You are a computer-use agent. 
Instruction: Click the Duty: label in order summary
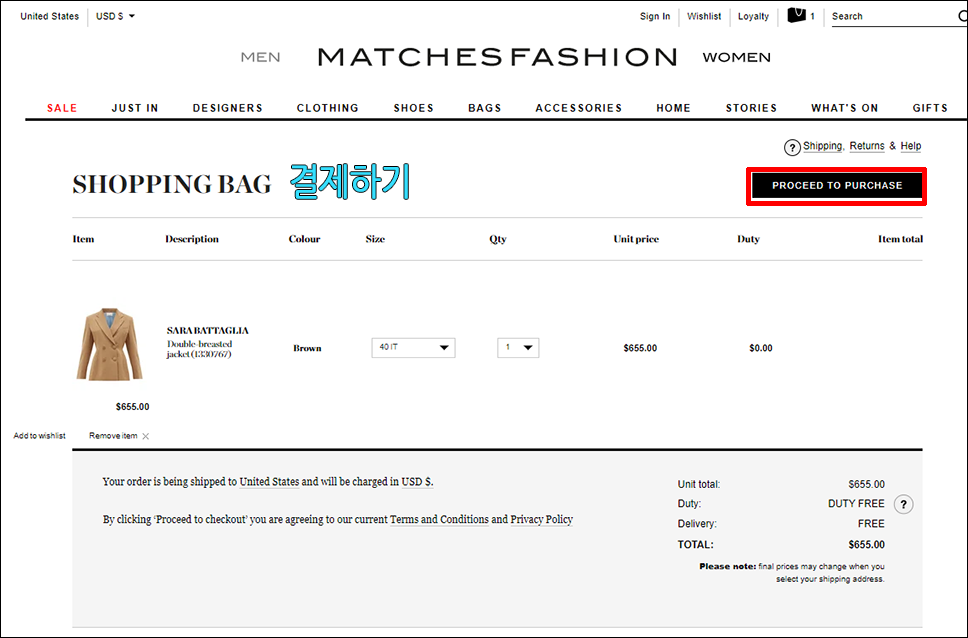coord(689,504)
